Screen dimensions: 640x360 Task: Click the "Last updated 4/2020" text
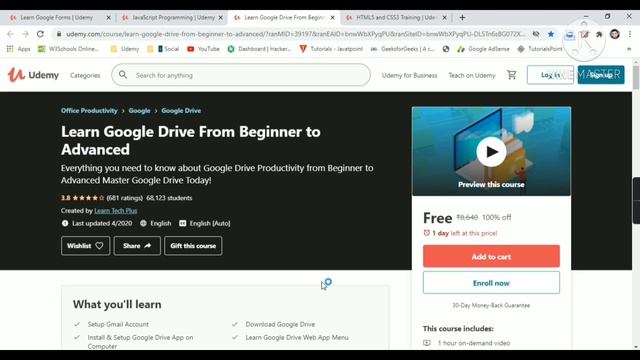[102, 223]
